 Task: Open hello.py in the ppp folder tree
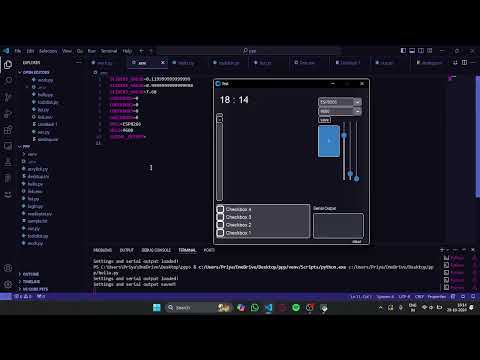[x=35, y=184]
